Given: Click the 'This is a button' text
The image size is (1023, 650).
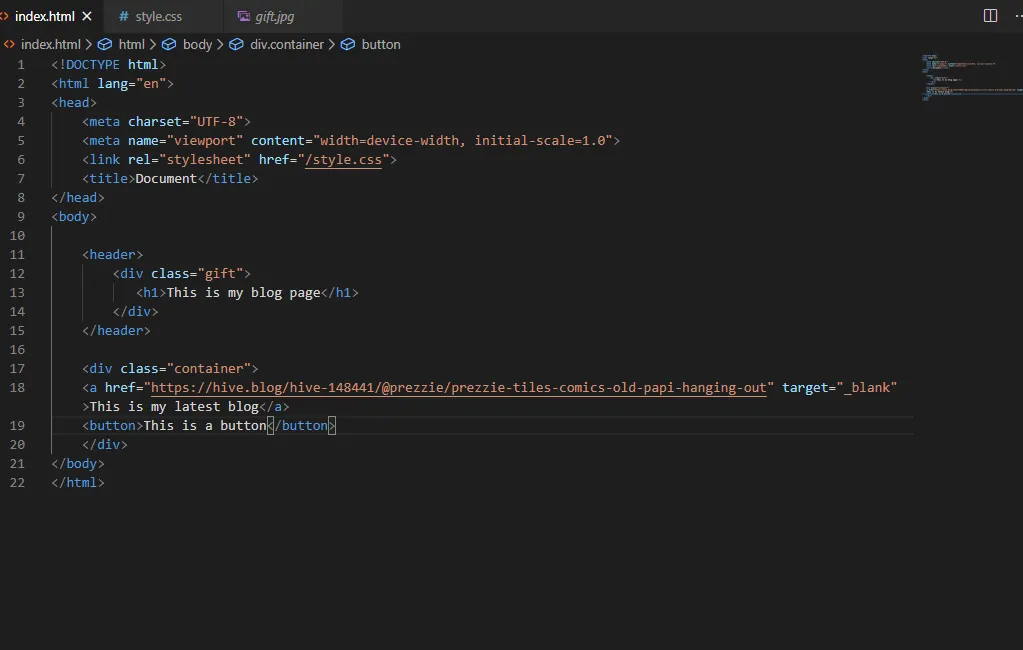Looking at the screenshot, I should click(x=205, y=425).
